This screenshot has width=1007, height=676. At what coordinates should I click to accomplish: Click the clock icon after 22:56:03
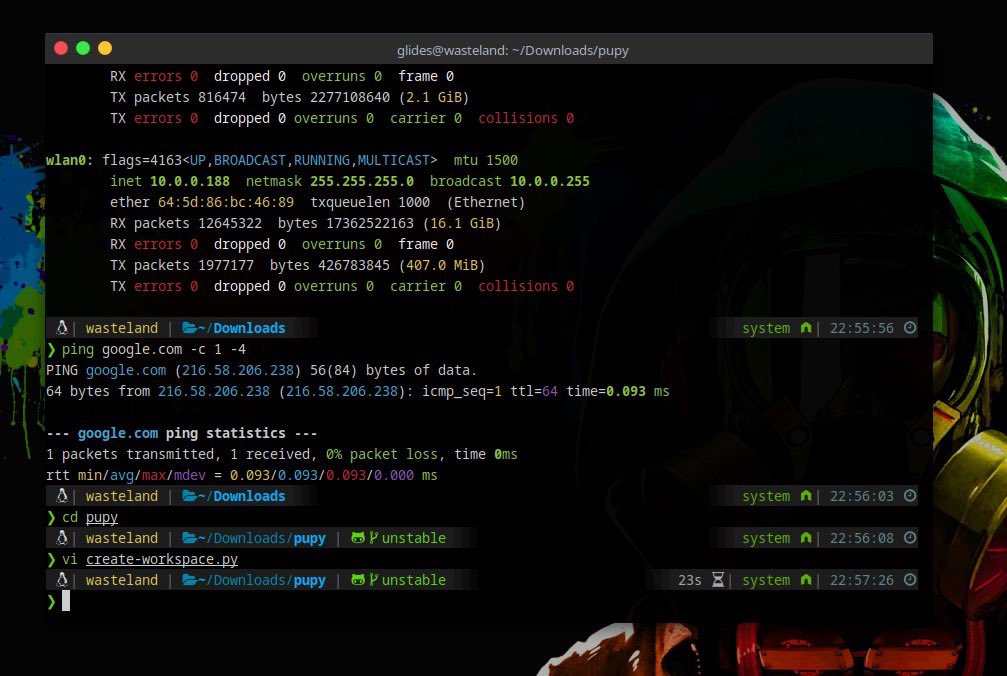click(909, 496)
